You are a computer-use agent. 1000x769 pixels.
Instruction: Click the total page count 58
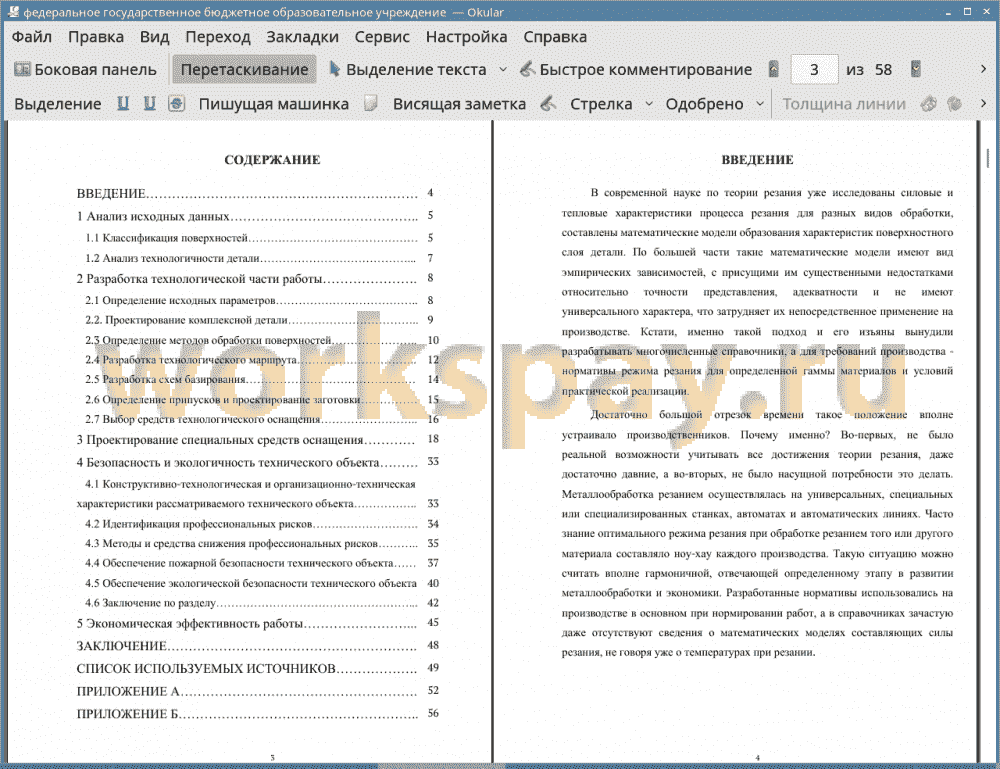tap(883, 70)
